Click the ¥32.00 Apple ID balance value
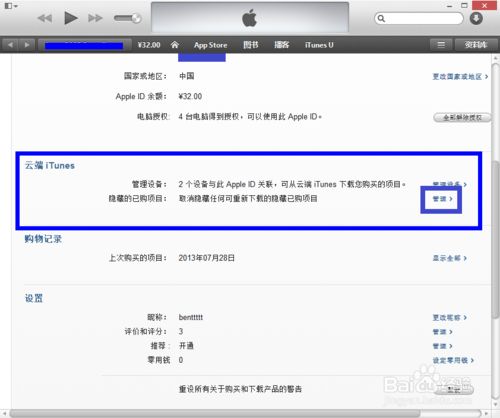The height and width of the screenshot is (418, 500). (190, 97)
